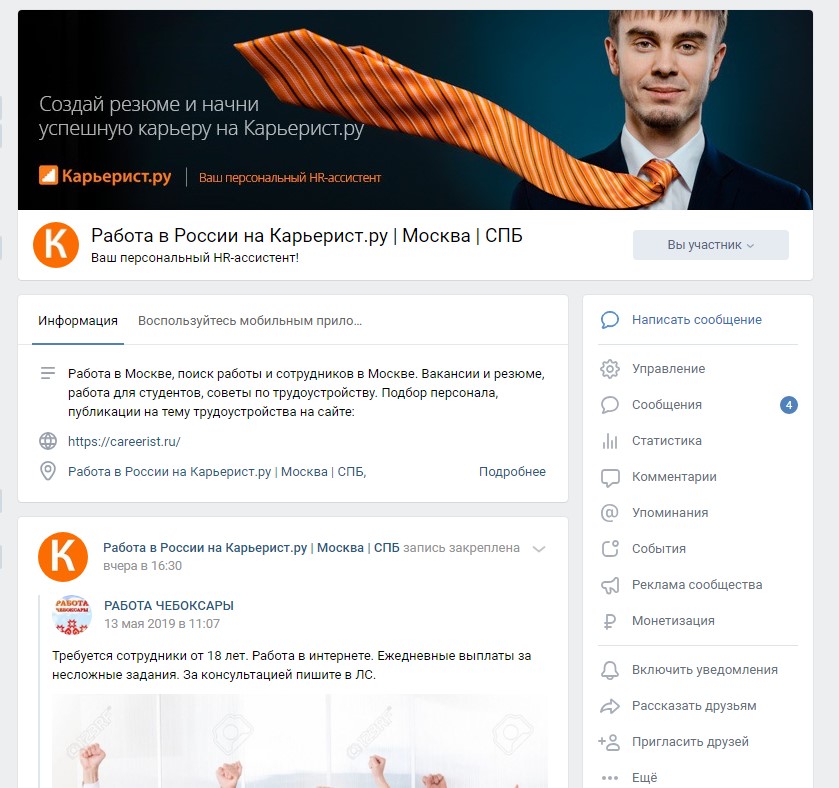
Task: Select the Воспользуйтесь мобильным прило... tab
Action: pos(250,321)
